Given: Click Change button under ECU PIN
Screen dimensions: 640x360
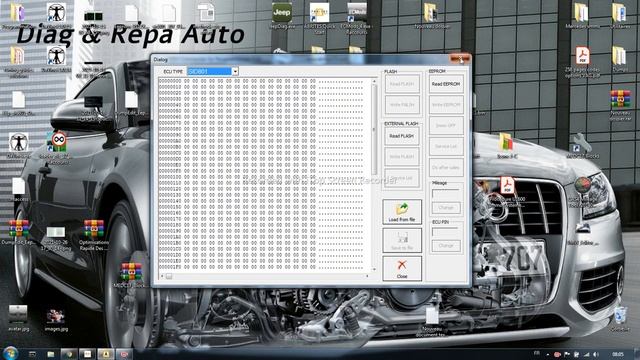Looking at the screenshot, I should 446,246.
